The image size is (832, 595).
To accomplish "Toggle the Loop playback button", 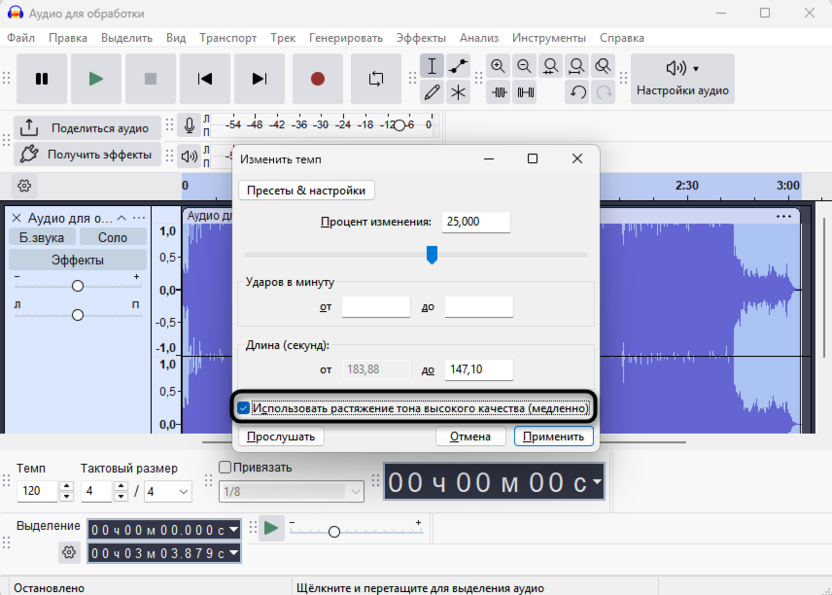I will point(376,79).
